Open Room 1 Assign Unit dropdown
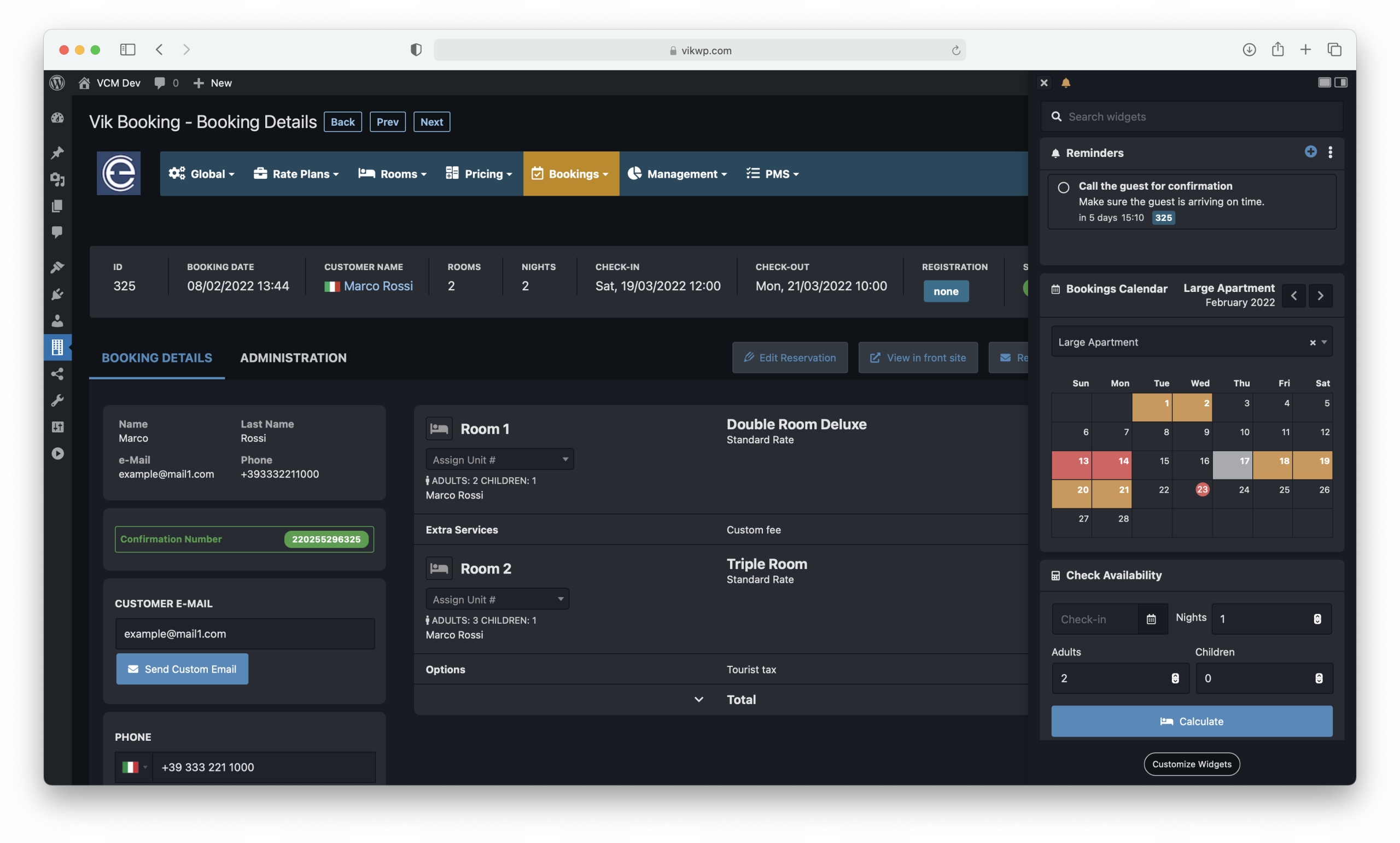 click(x=499, y=459)
